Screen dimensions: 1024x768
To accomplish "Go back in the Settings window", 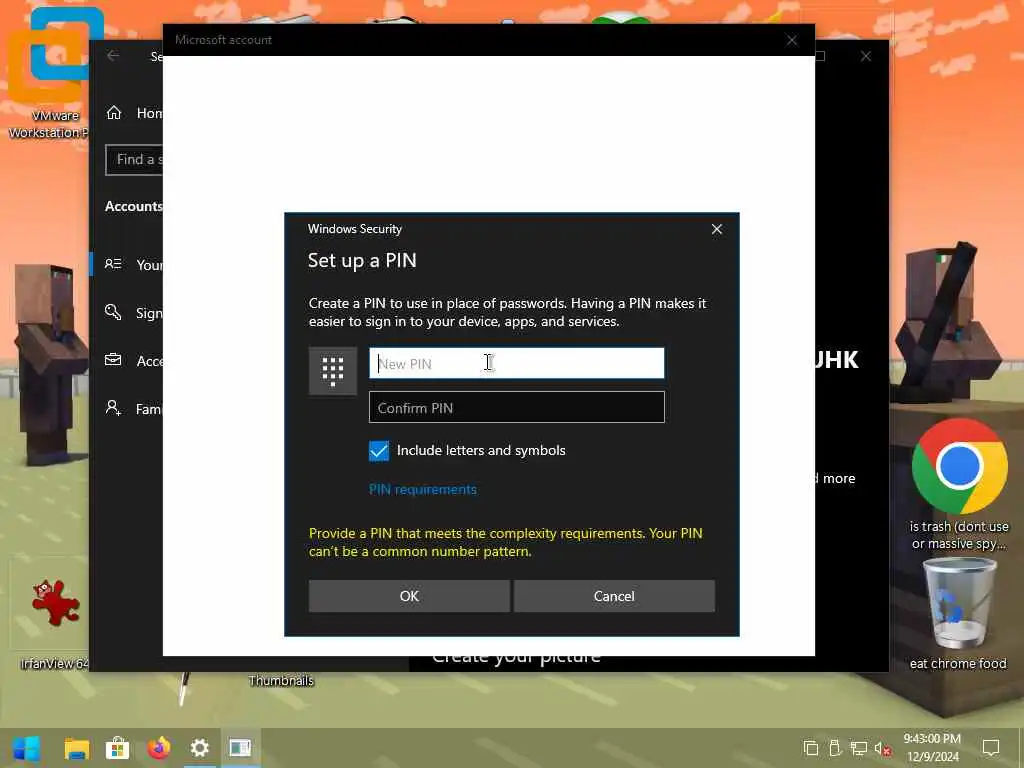I will point(114,56).
